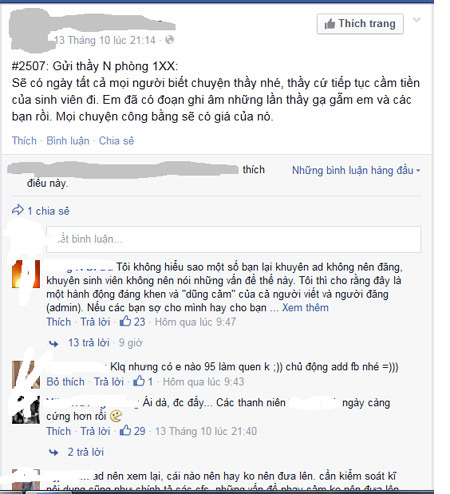Viewport: 450px width, 494px height.
Task: Click thumbs-up icon showing 23 likes
Action: point(125,321)
